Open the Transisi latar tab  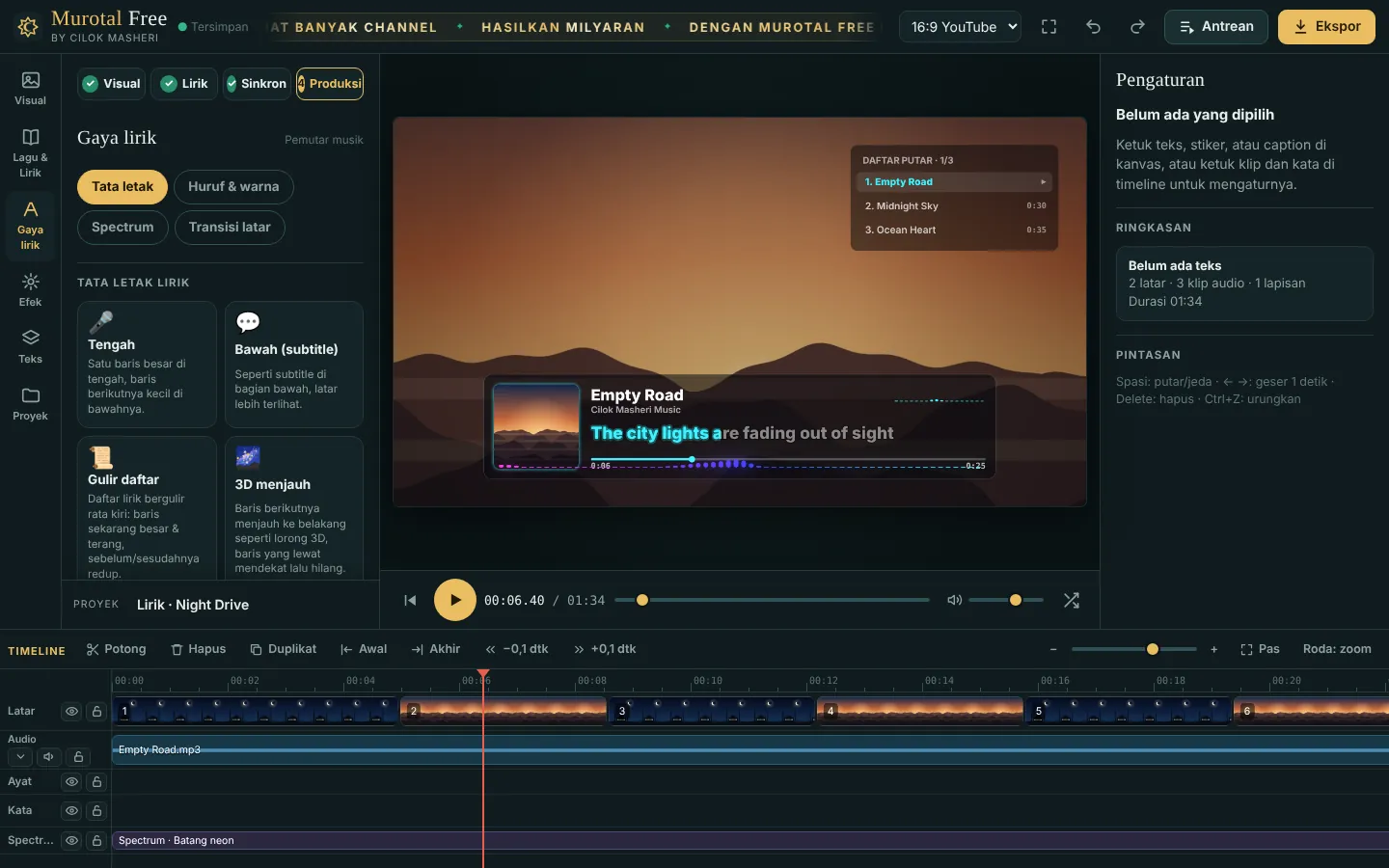click(230, 227)
